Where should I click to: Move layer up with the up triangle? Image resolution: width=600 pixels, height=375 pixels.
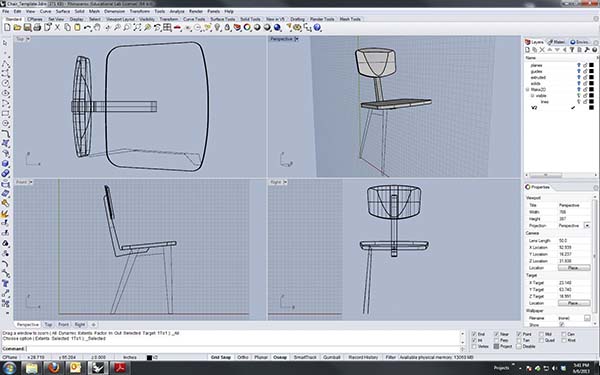click(549, 50)
